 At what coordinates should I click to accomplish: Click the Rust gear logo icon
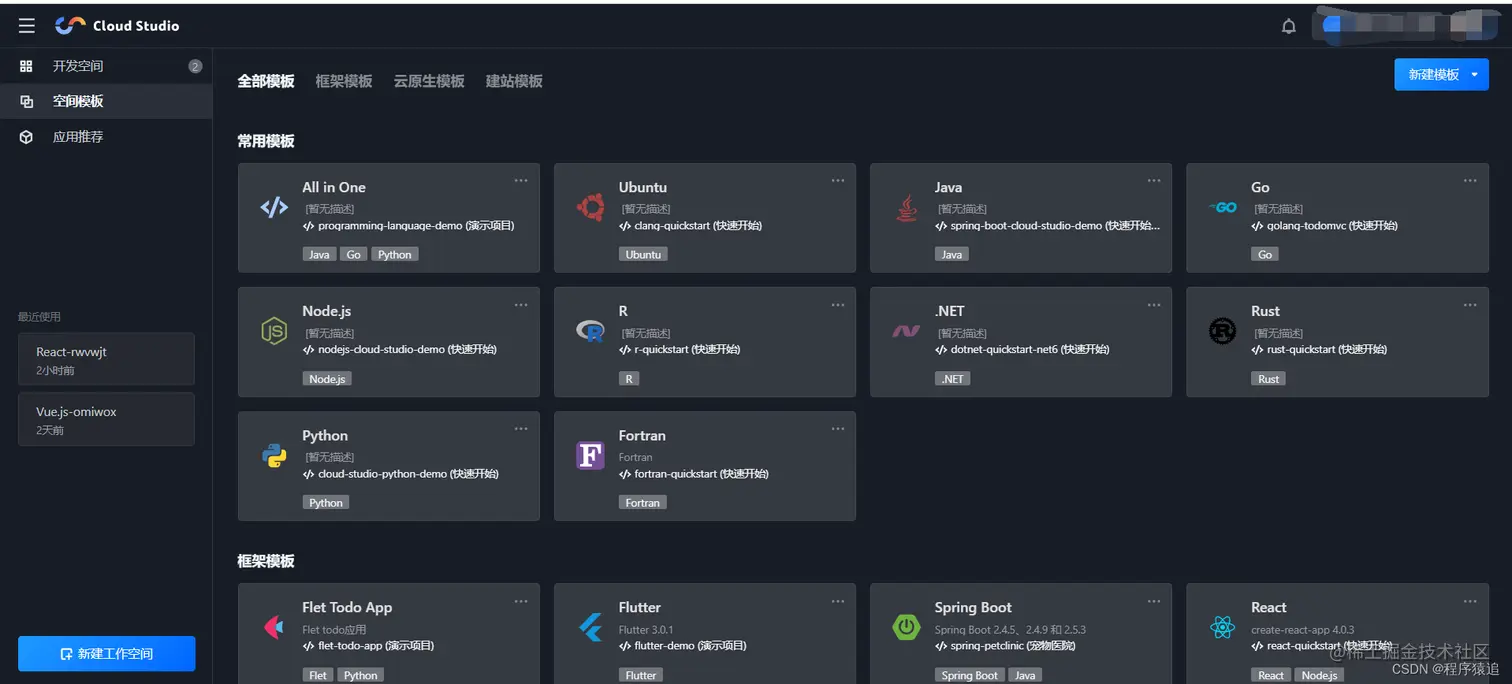tap(1222, 331)
